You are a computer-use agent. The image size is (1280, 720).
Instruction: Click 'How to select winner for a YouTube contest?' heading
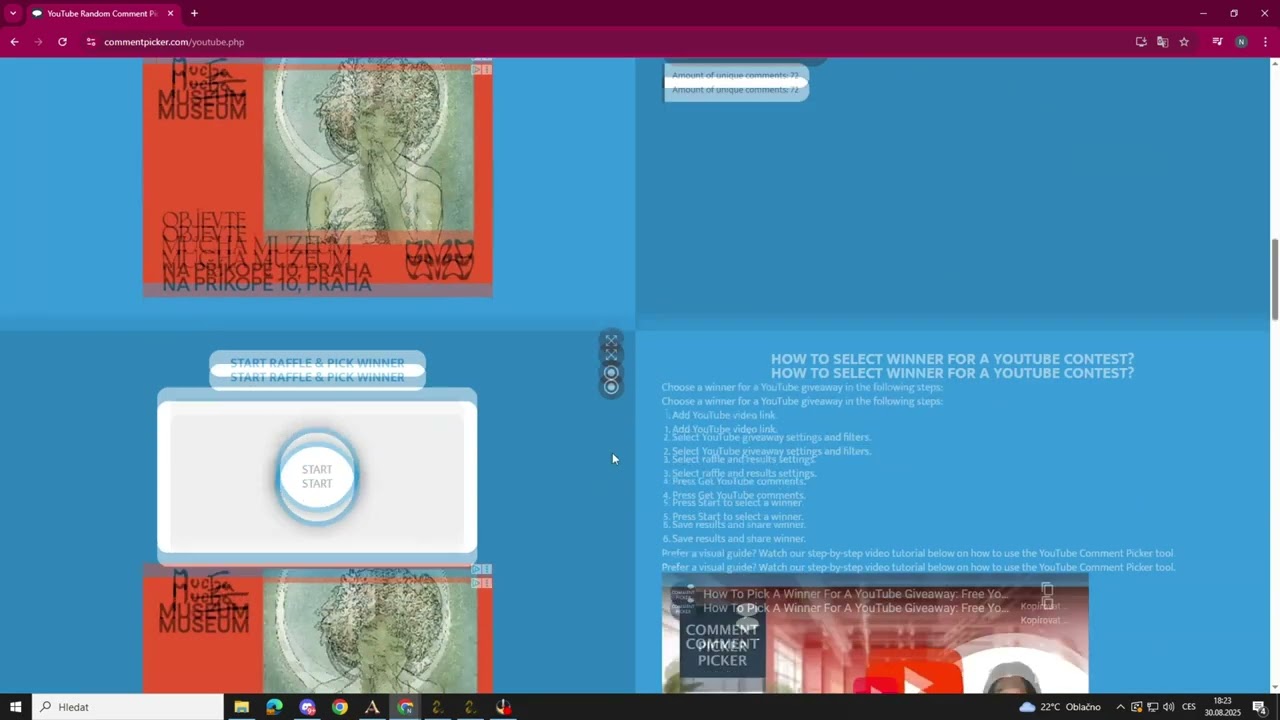[x=952, y=366]
